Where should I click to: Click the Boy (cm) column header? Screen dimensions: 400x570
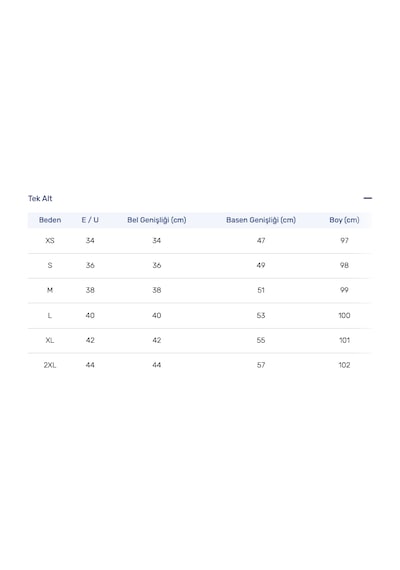click(344, 220)
